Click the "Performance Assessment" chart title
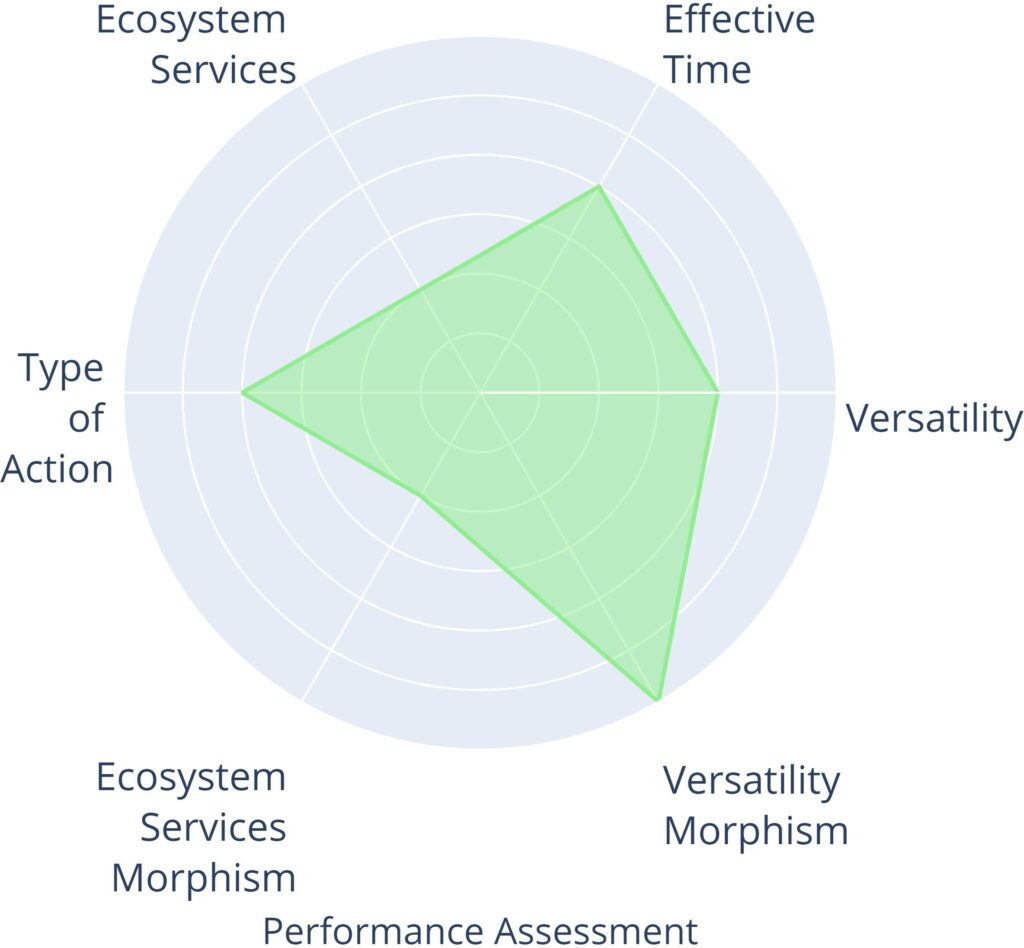The width and height of the screenshot is (1024, 948). click(x=480, y=930)
